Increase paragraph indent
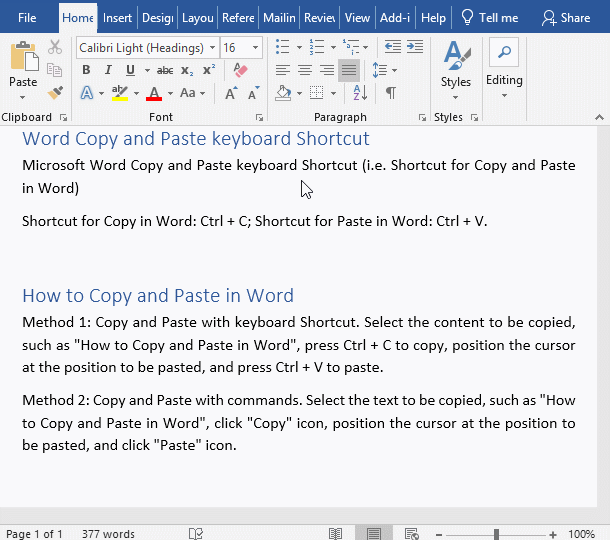The image size is (610, 540). coord(415,47)
